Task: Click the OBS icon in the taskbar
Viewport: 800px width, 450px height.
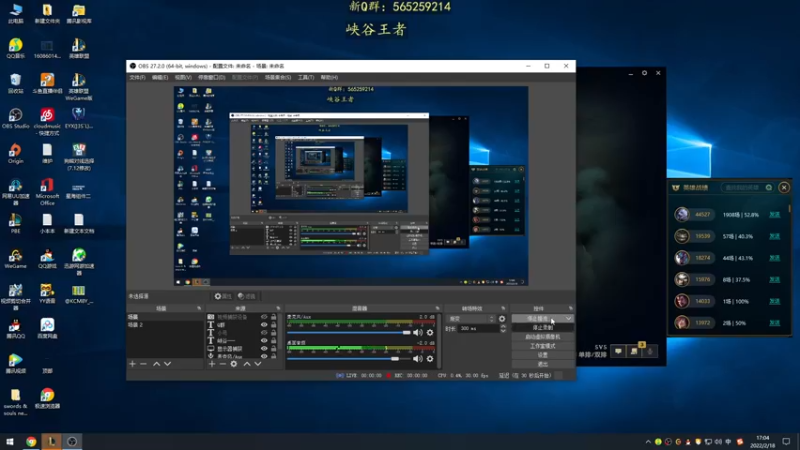Action: pyautogui.click(x=72, y=441)
